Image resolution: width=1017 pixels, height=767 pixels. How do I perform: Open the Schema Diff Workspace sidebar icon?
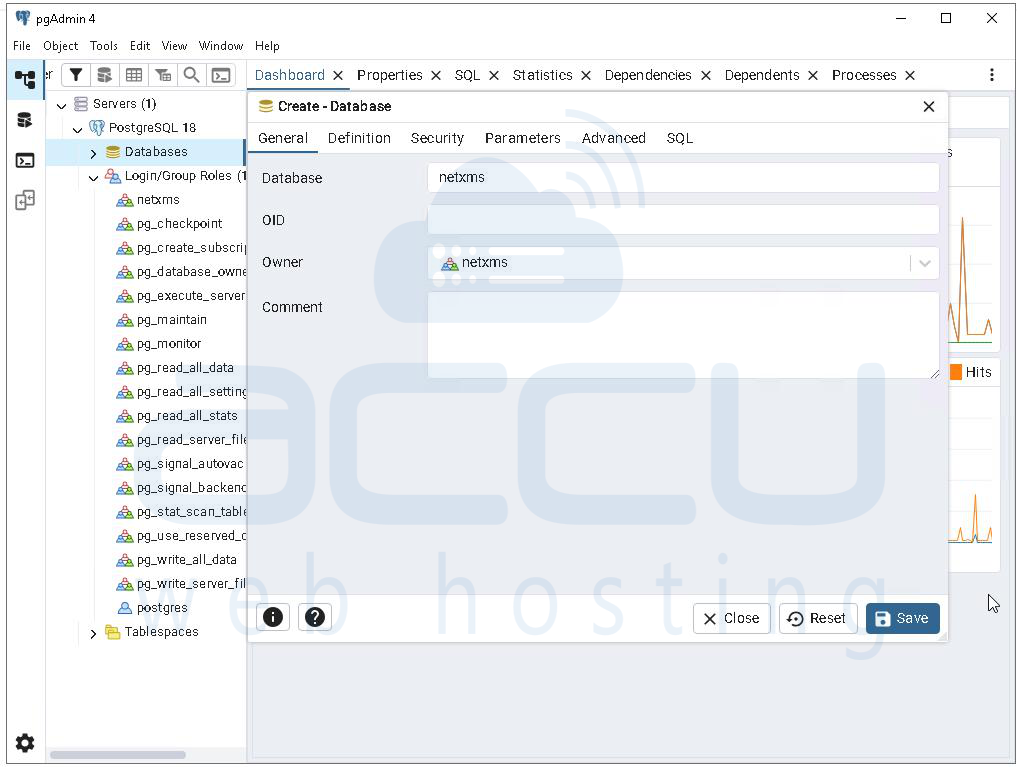tap(25, 200)
